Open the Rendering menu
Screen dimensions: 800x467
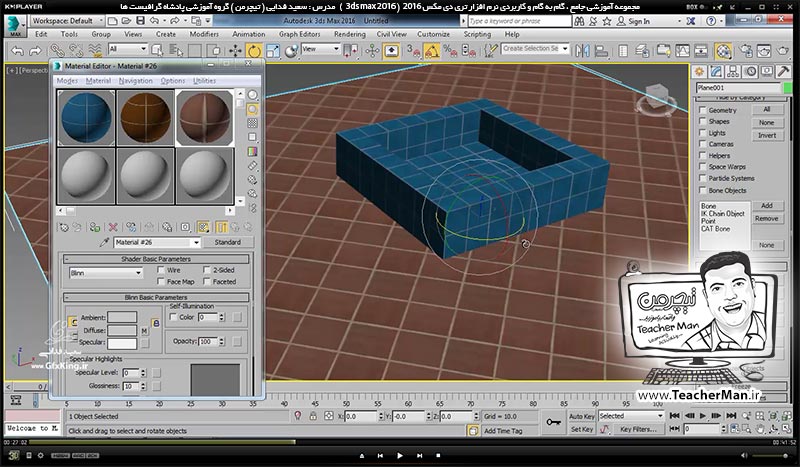[349, 34]
